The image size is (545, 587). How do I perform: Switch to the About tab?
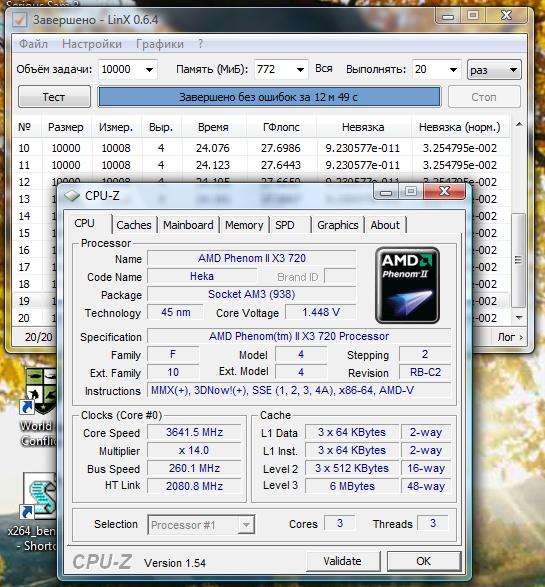click(x=385, y=225)
